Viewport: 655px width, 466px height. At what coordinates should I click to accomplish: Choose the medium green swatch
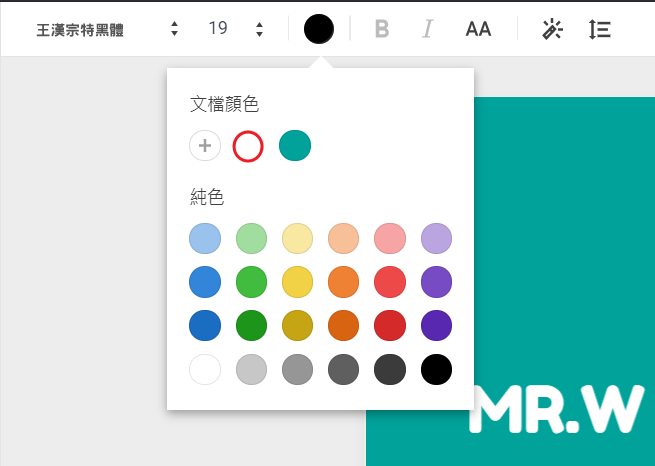pos(251,282)
